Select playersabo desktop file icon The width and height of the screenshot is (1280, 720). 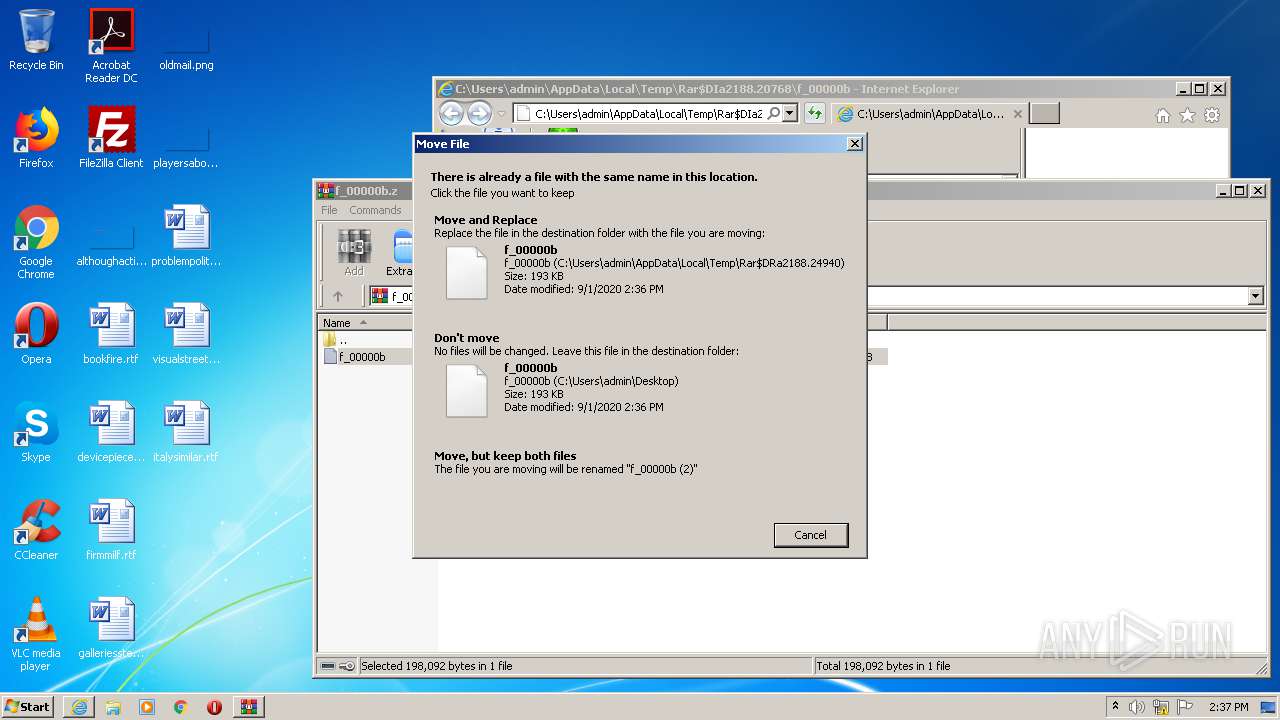186,144
